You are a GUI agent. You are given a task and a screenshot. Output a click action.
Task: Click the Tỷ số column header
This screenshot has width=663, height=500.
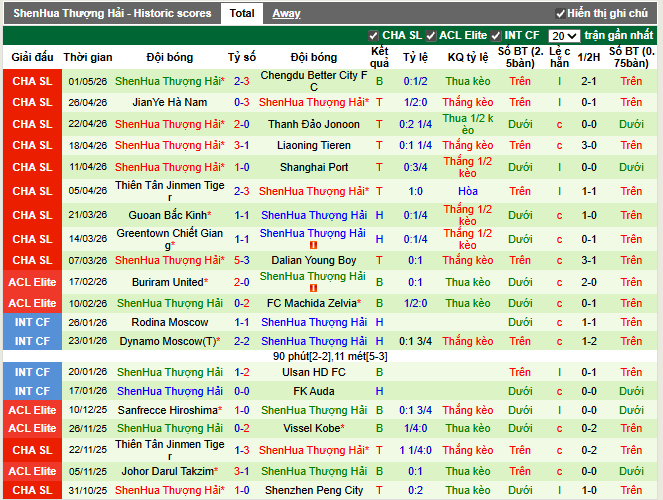click(x=242, y=57)
